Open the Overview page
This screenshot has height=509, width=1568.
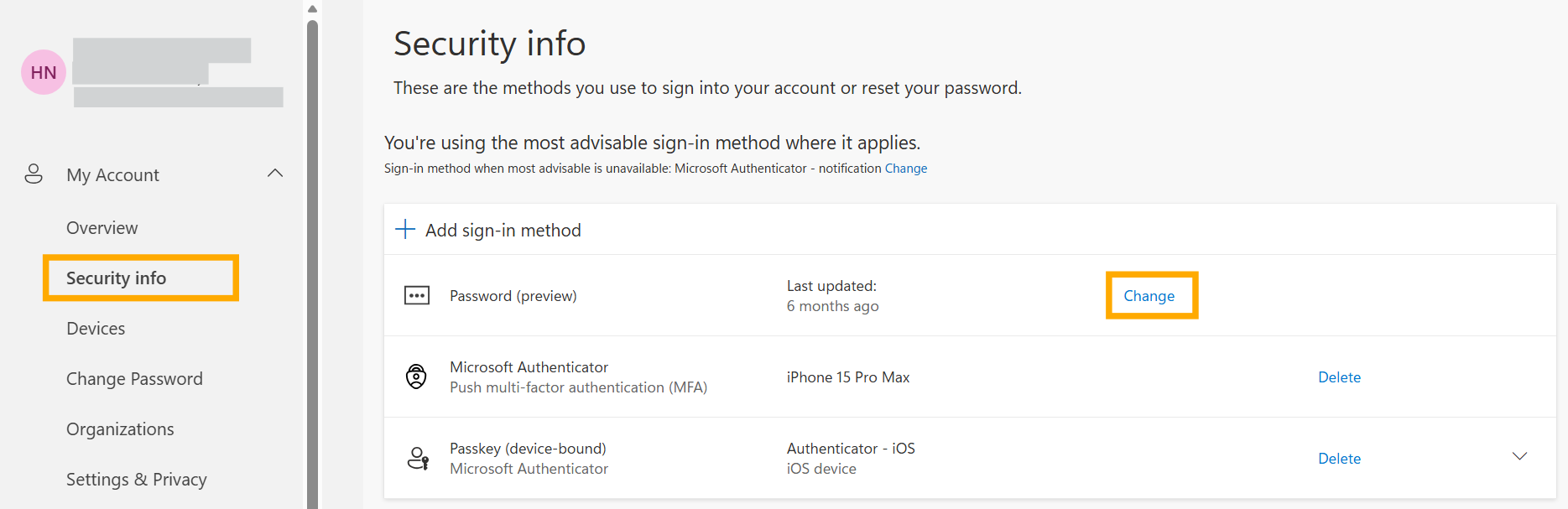tap(102, 228)
